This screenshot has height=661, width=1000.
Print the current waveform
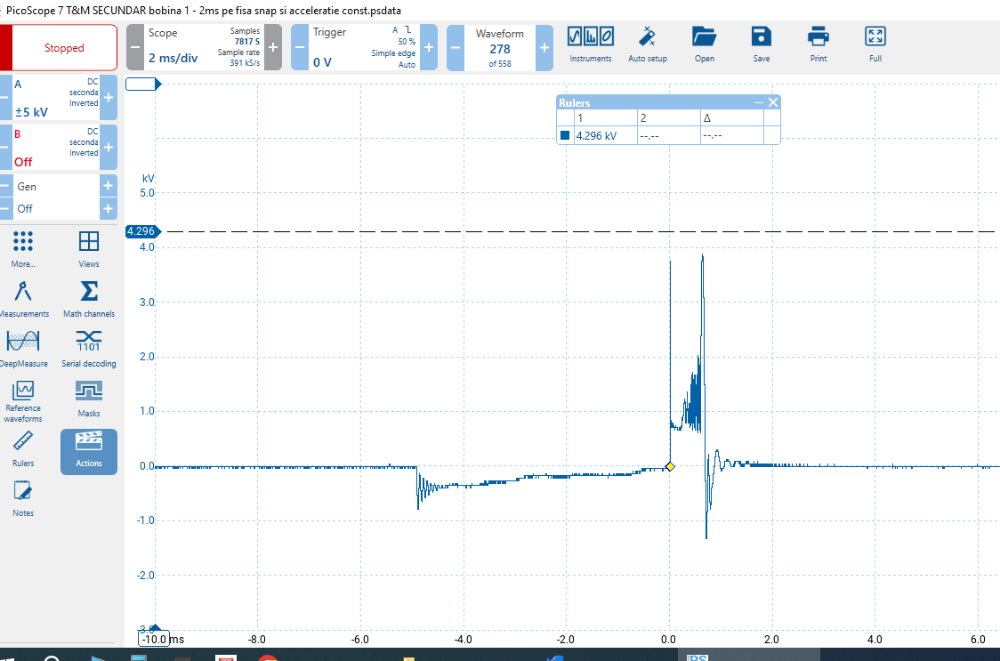coord(818,45)
